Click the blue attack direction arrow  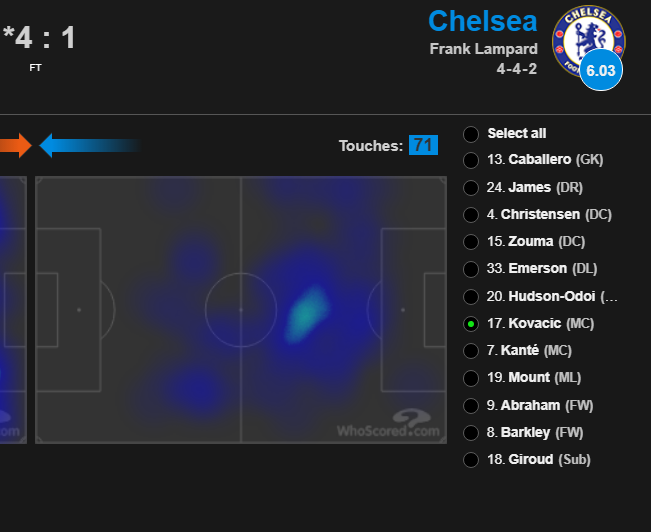(89, 146)
